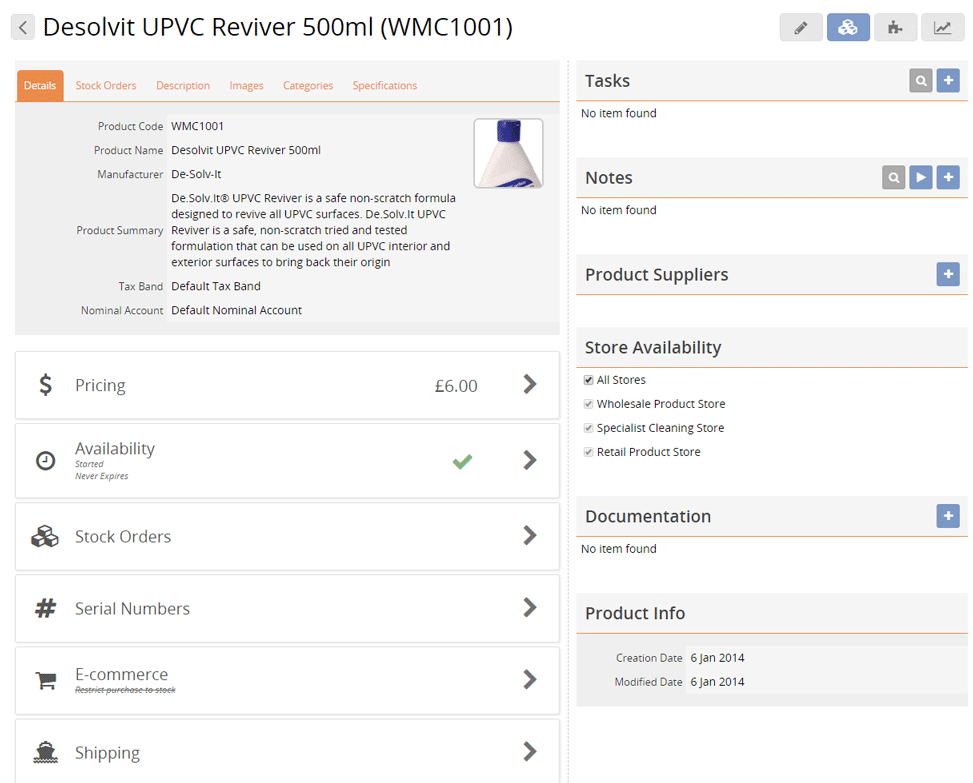Screen dimensions: 973x783
Task: Open the Availability section label
Action: tap(115, 449)
